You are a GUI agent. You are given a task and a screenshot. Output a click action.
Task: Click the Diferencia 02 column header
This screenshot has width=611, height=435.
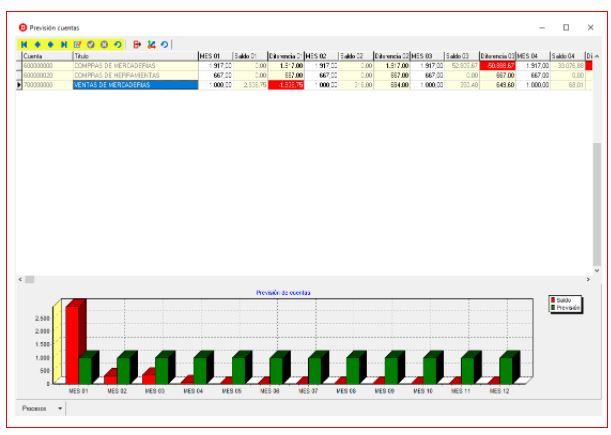pyautogui.click(x=392, y=56)
